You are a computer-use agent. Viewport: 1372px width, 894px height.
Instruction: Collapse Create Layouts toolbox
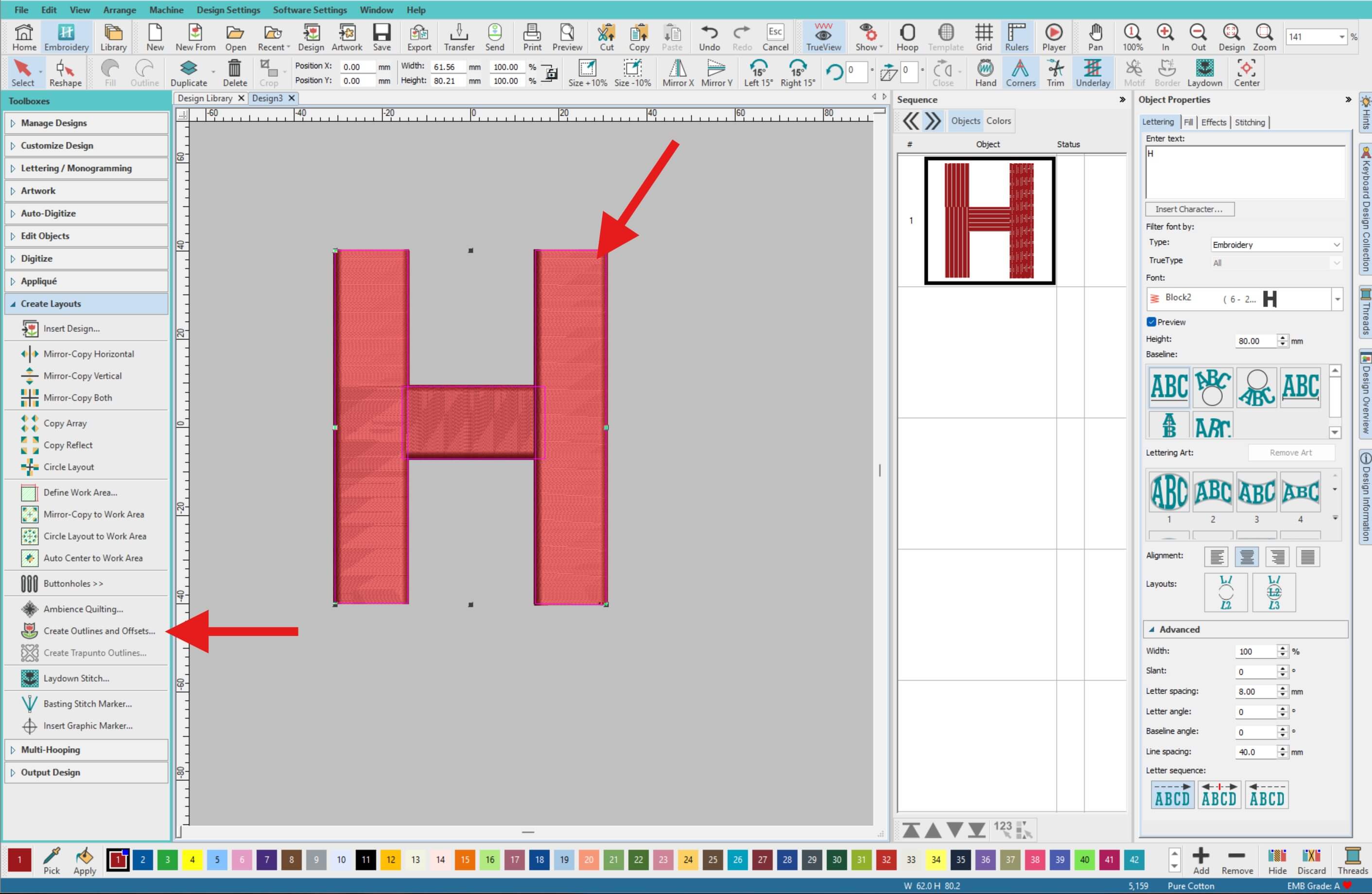(86, 304)
